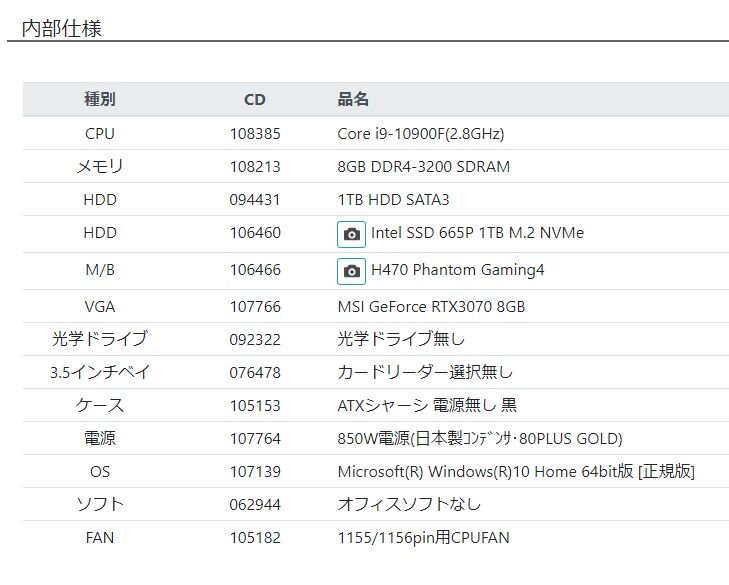Select オフィスソフトなし text
Screen dimensions: 729x585
click(x=409, y=505)
